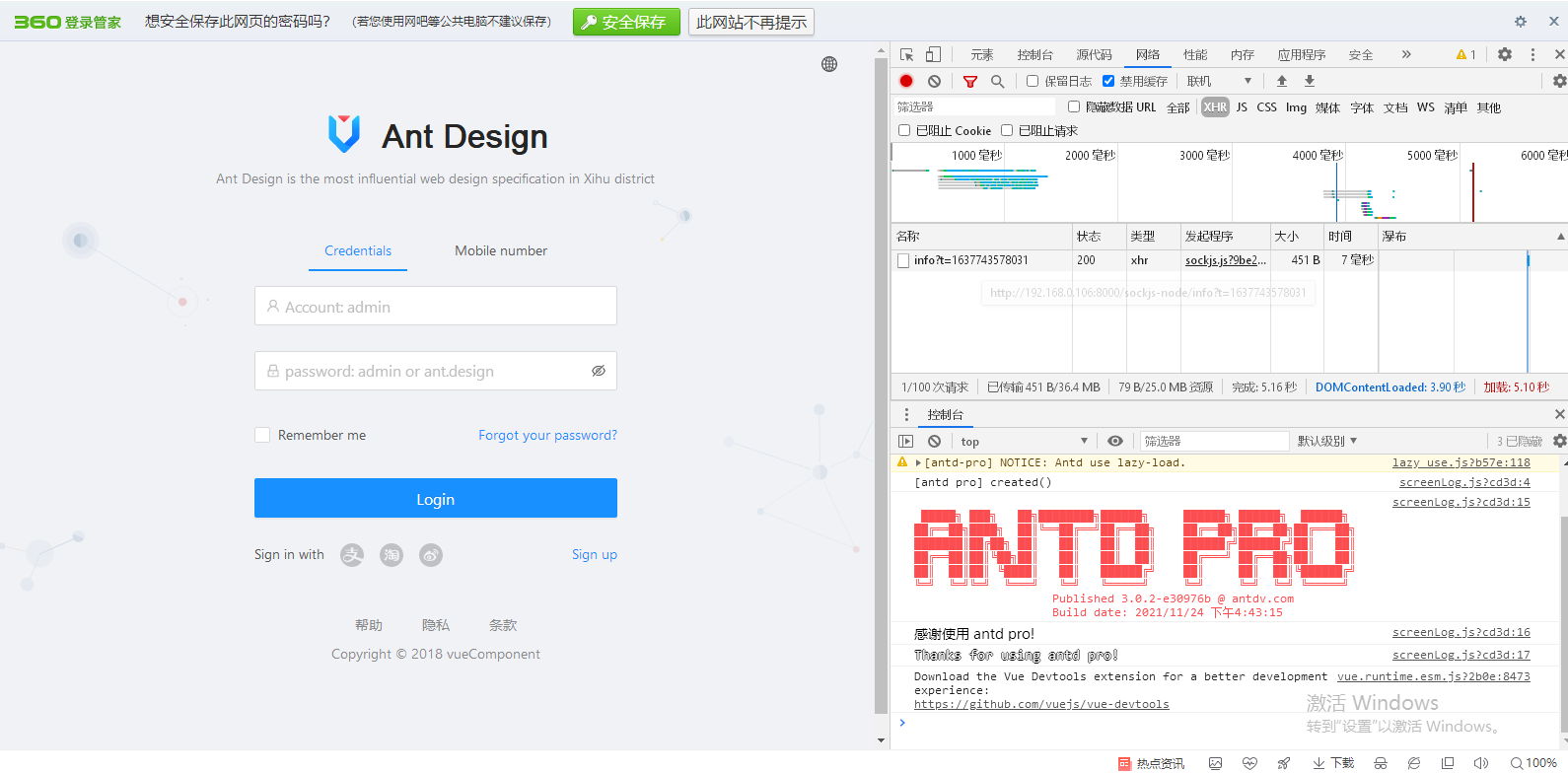Select the Credentials login tab
This screenshot has width=1568, height=773.
pyautogui.click(x=358, y=250)
